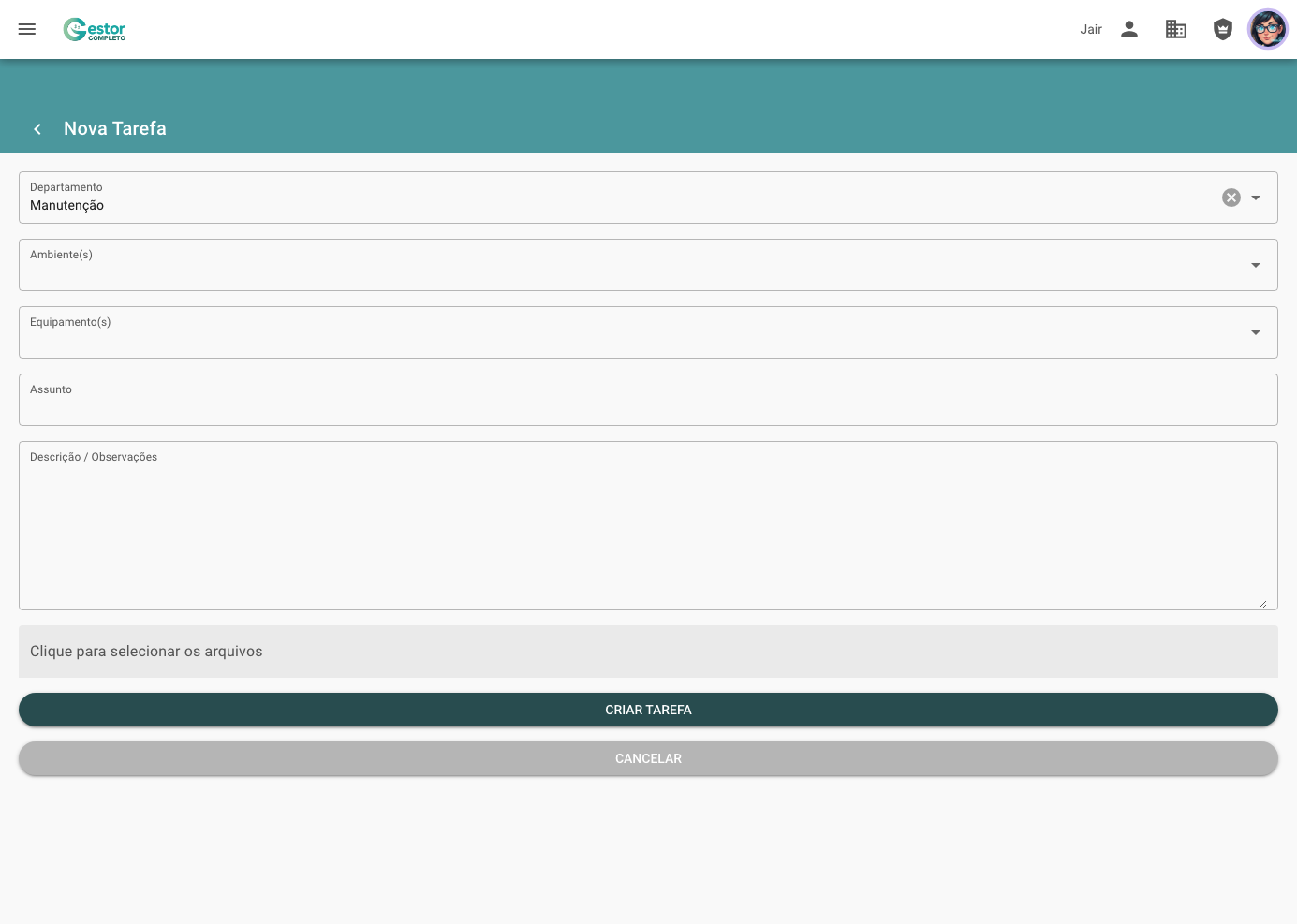The width and height of the screenshot is (1297, 924).
Task: Click the user avatar picture
Action: tap(1267, 29)
